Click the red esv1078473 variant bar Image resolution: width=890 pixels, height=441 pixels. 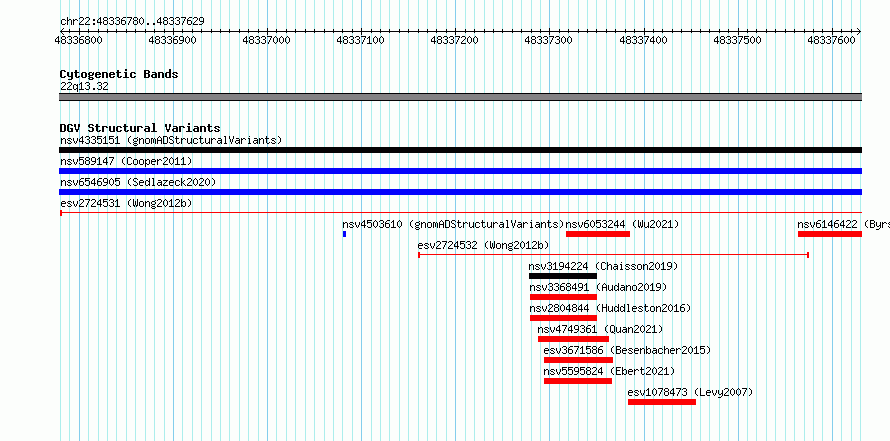pyautogui.click(x=662, y=402)
